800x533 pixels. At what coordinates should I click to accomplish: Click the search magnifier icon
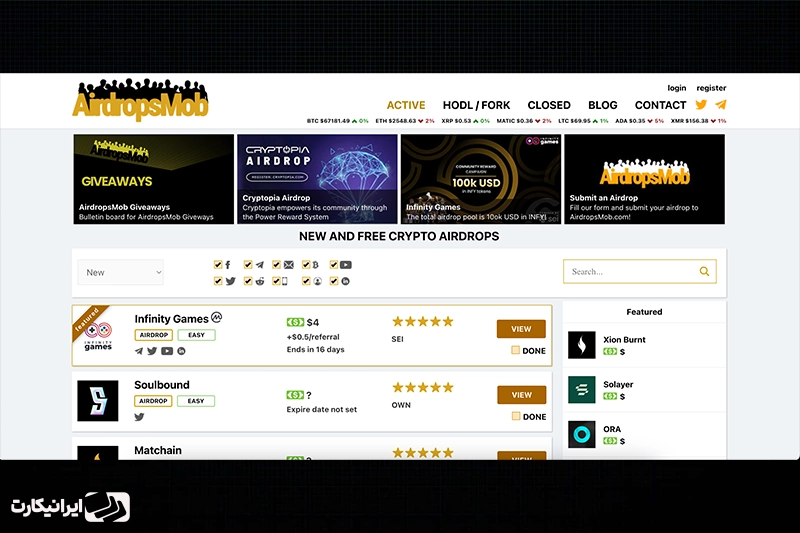coord(704,271)
